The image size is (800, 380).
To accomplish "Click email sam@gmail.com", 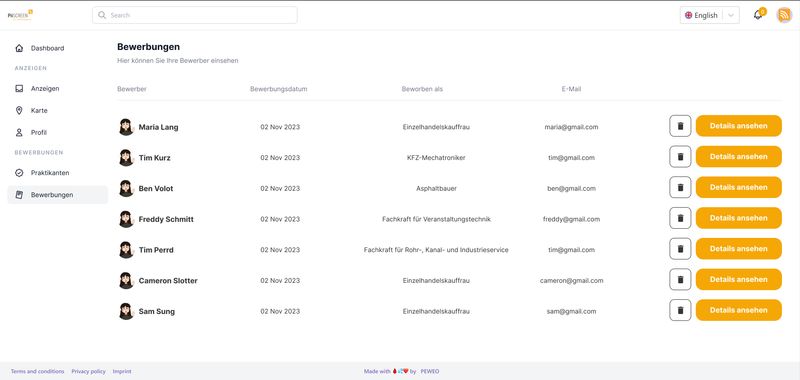I will [571, 311].
